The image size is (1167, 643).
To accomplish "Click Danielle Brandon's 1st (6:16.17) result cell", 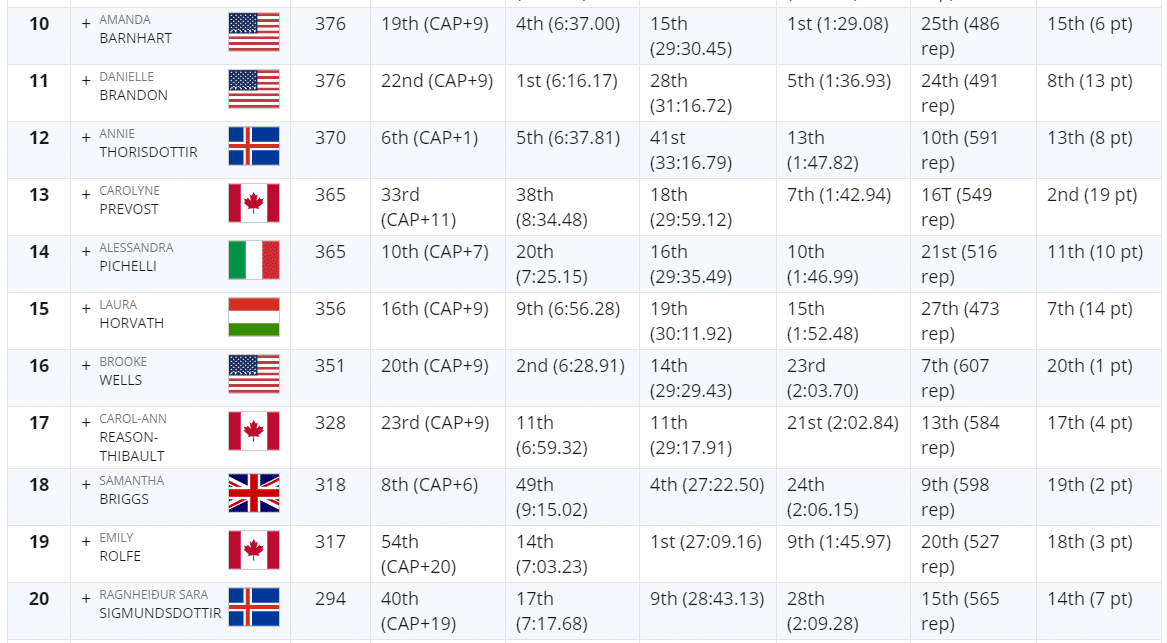I will [x=567, y=81].
